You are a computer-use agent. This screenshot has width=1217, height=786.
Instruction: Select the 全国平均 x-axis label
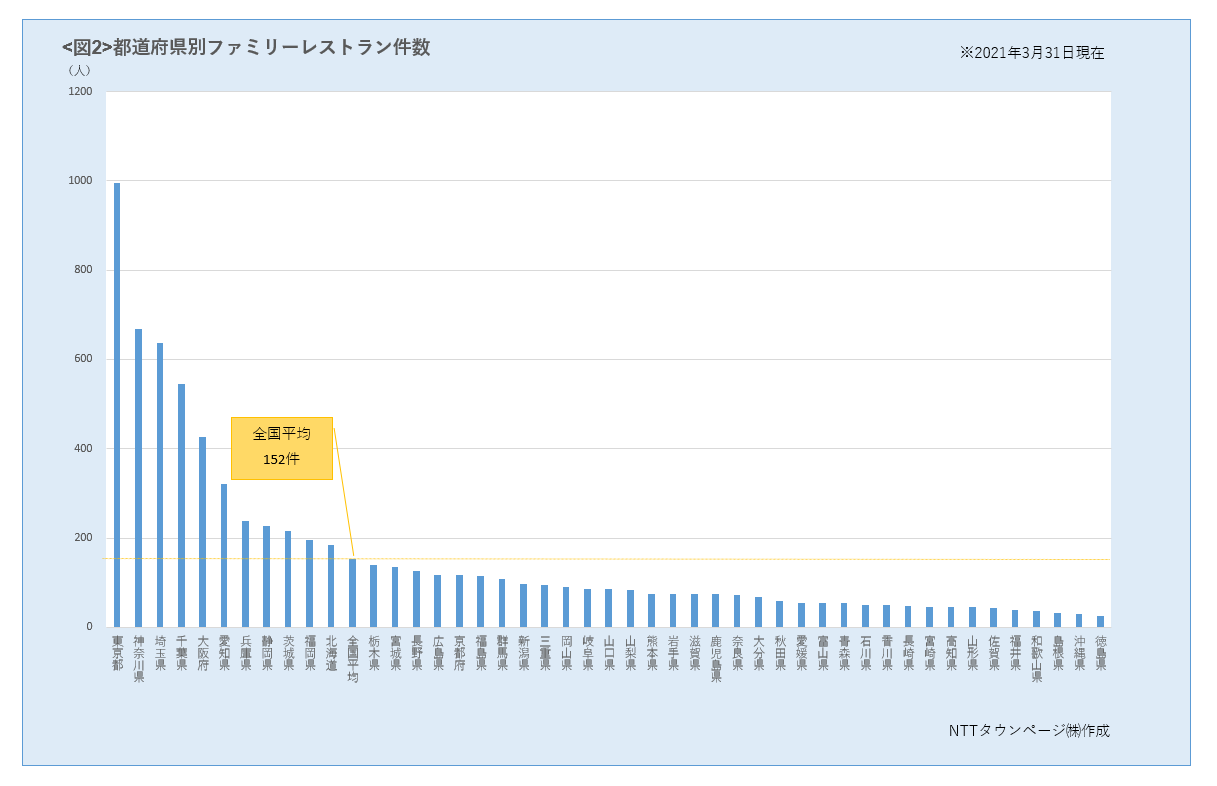(352, 658)
